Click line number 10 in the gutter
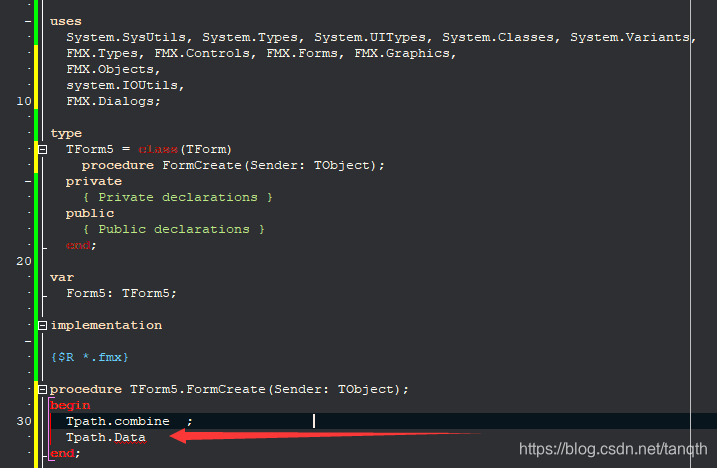717x468 pixels. tap(24, 102)
